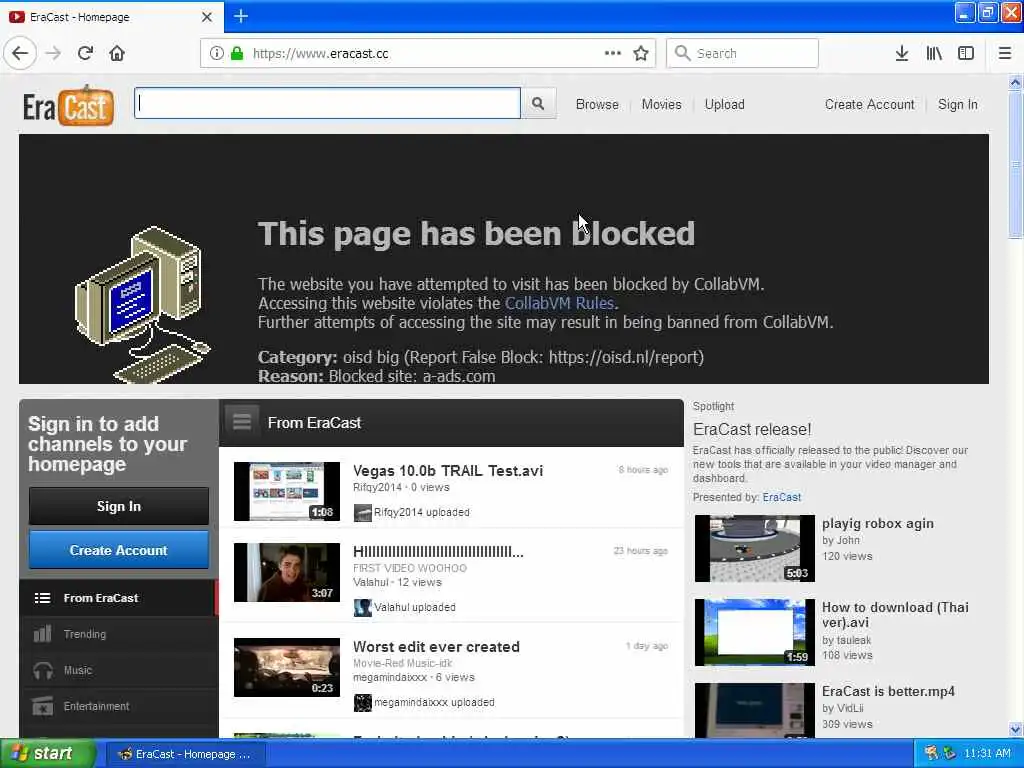
Task: Open Worst edit ever created video title
Action: pyautogui.click(x=436, y=647)
